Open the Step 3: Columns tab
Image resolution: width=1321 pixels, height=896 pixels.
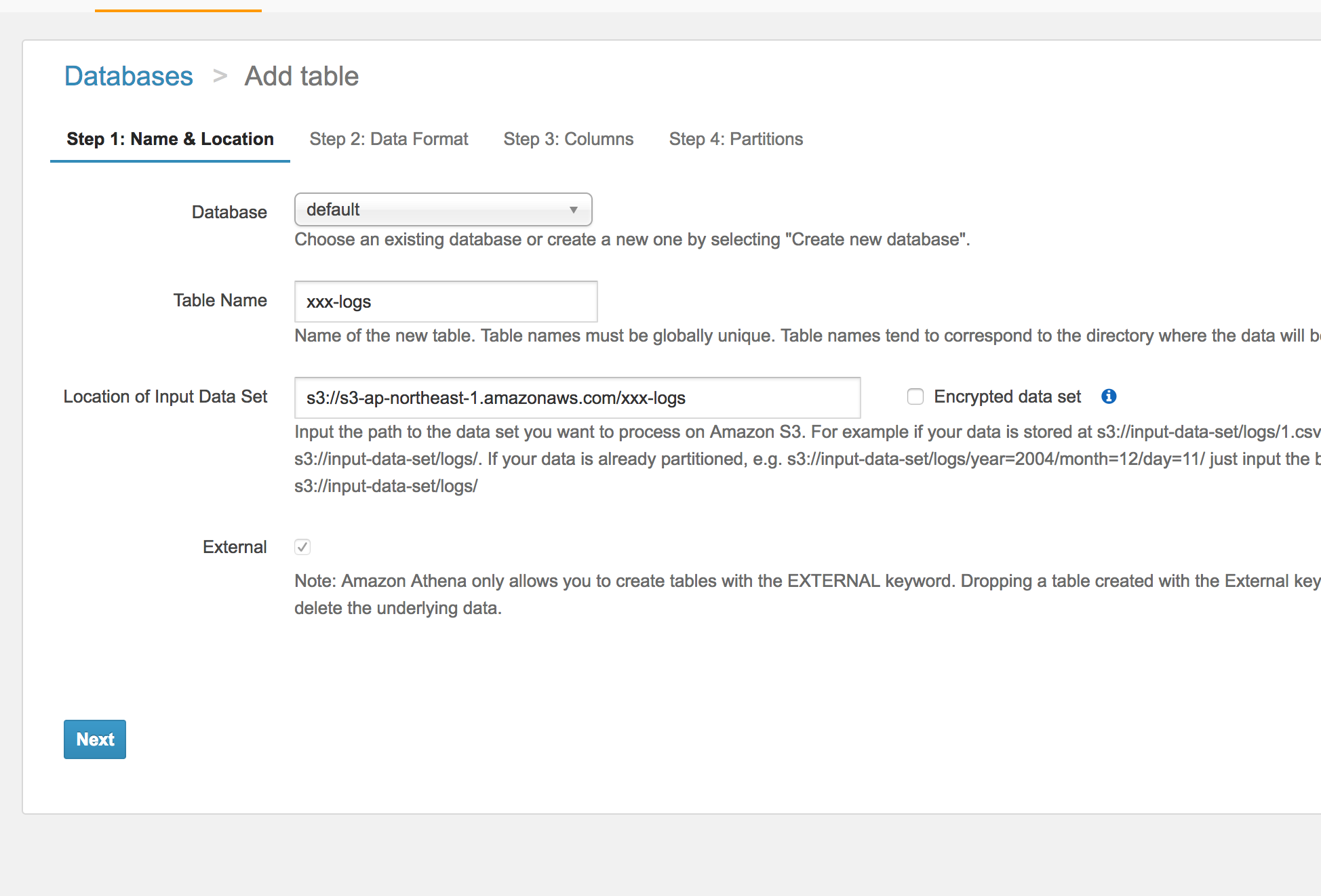click(x=568, y=139)
